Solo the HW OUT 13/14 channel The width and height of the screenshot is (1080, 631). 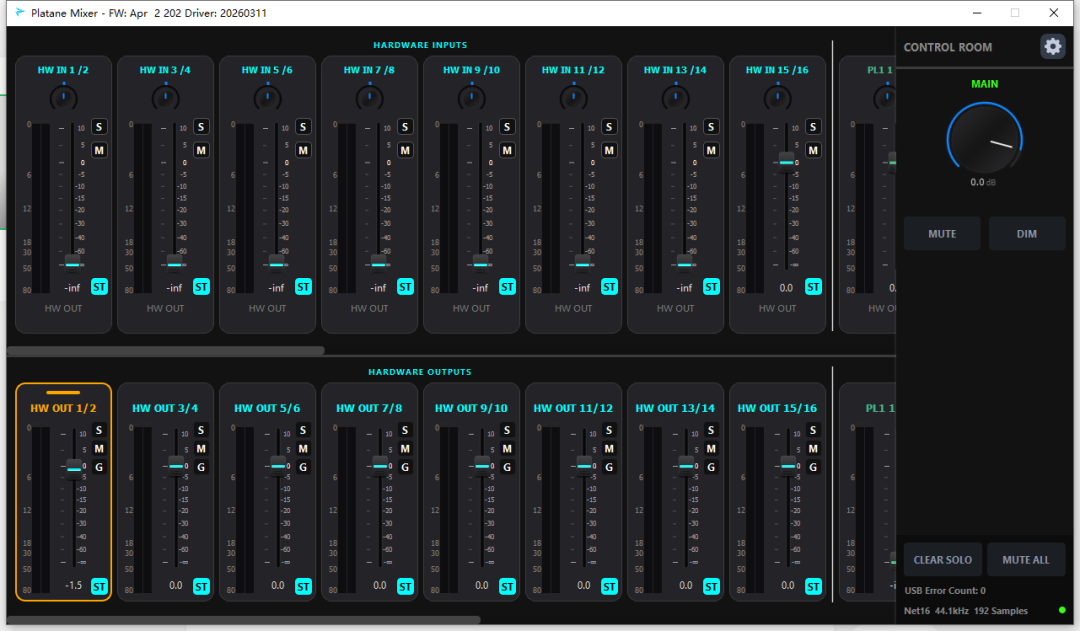tap(711, 430)
